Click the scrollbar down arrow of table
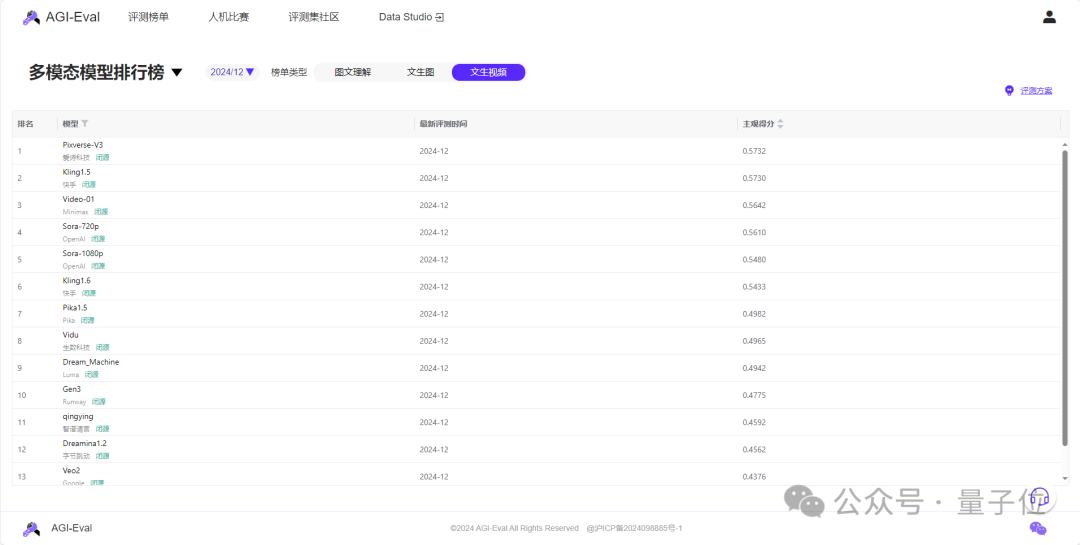 [1065, 478]
